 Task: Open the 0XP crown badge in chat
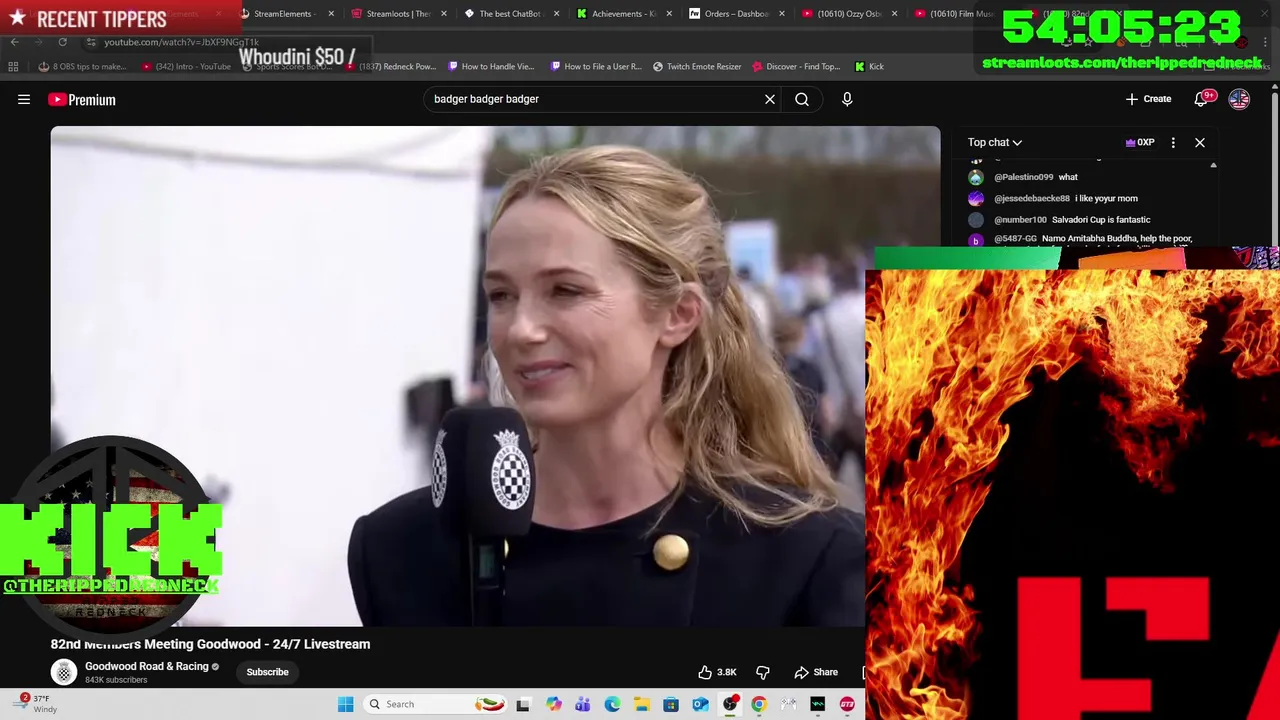point(1140,142)
